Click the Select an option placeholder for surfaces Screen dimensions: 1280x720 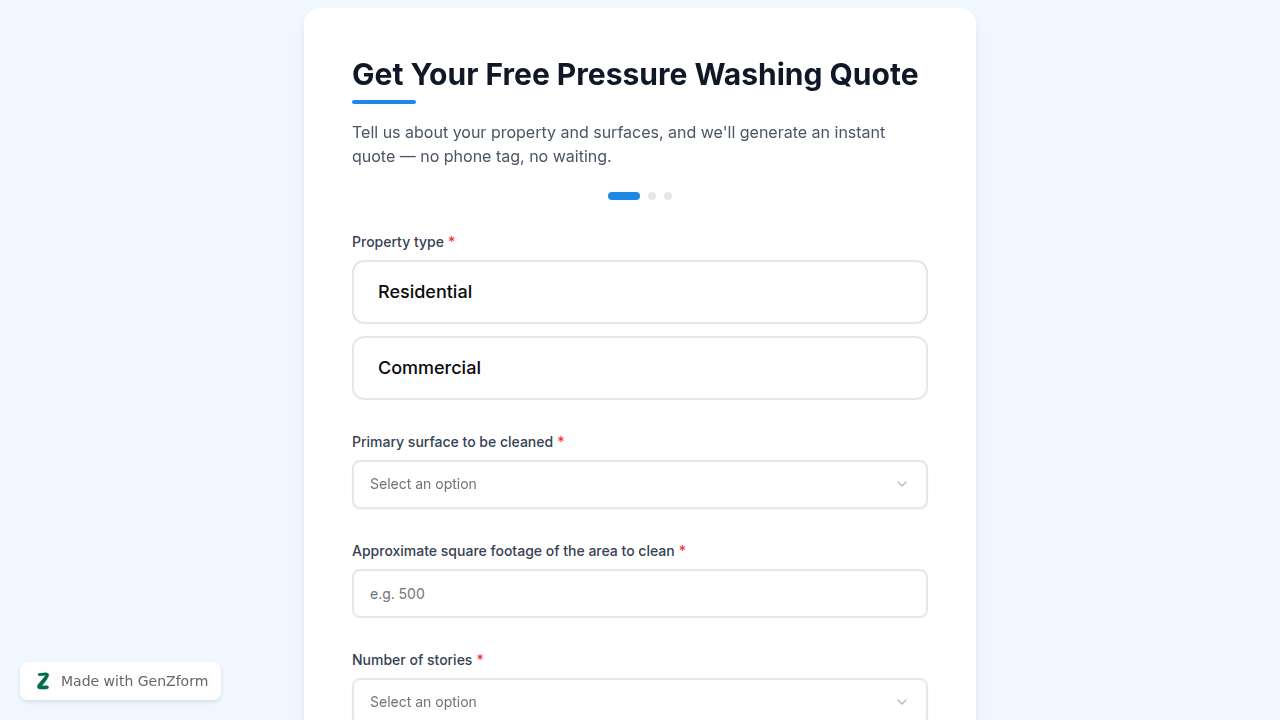click(423, 484)
